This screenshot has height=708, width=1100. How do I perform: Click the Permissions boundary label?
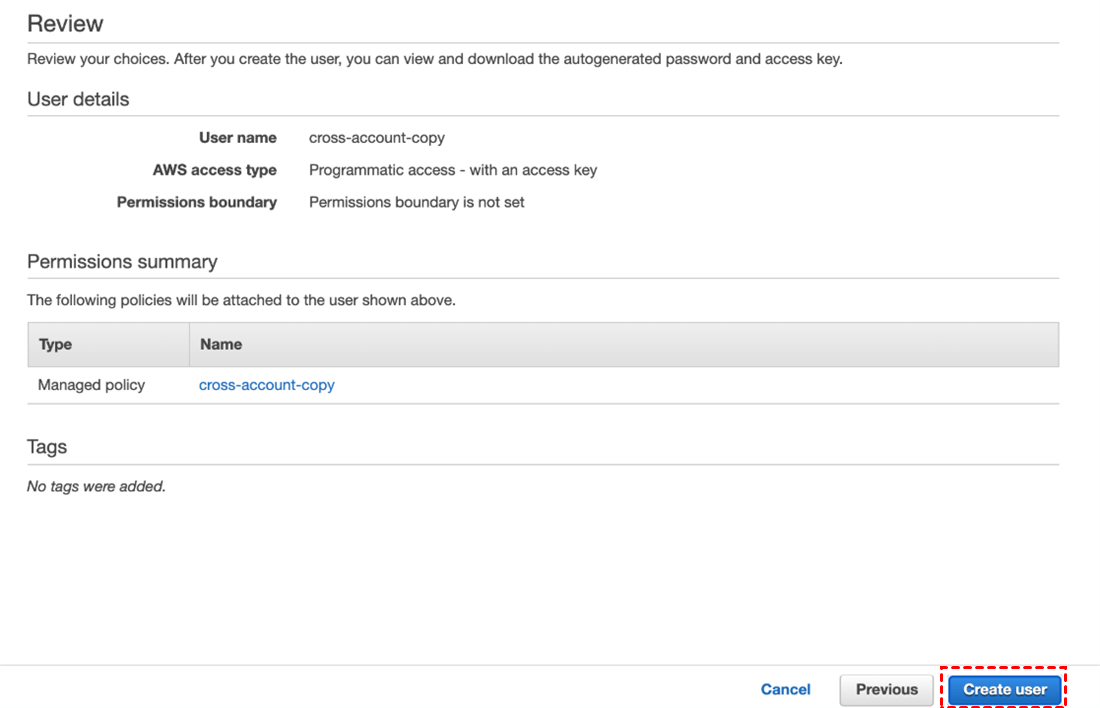point(197,202)
